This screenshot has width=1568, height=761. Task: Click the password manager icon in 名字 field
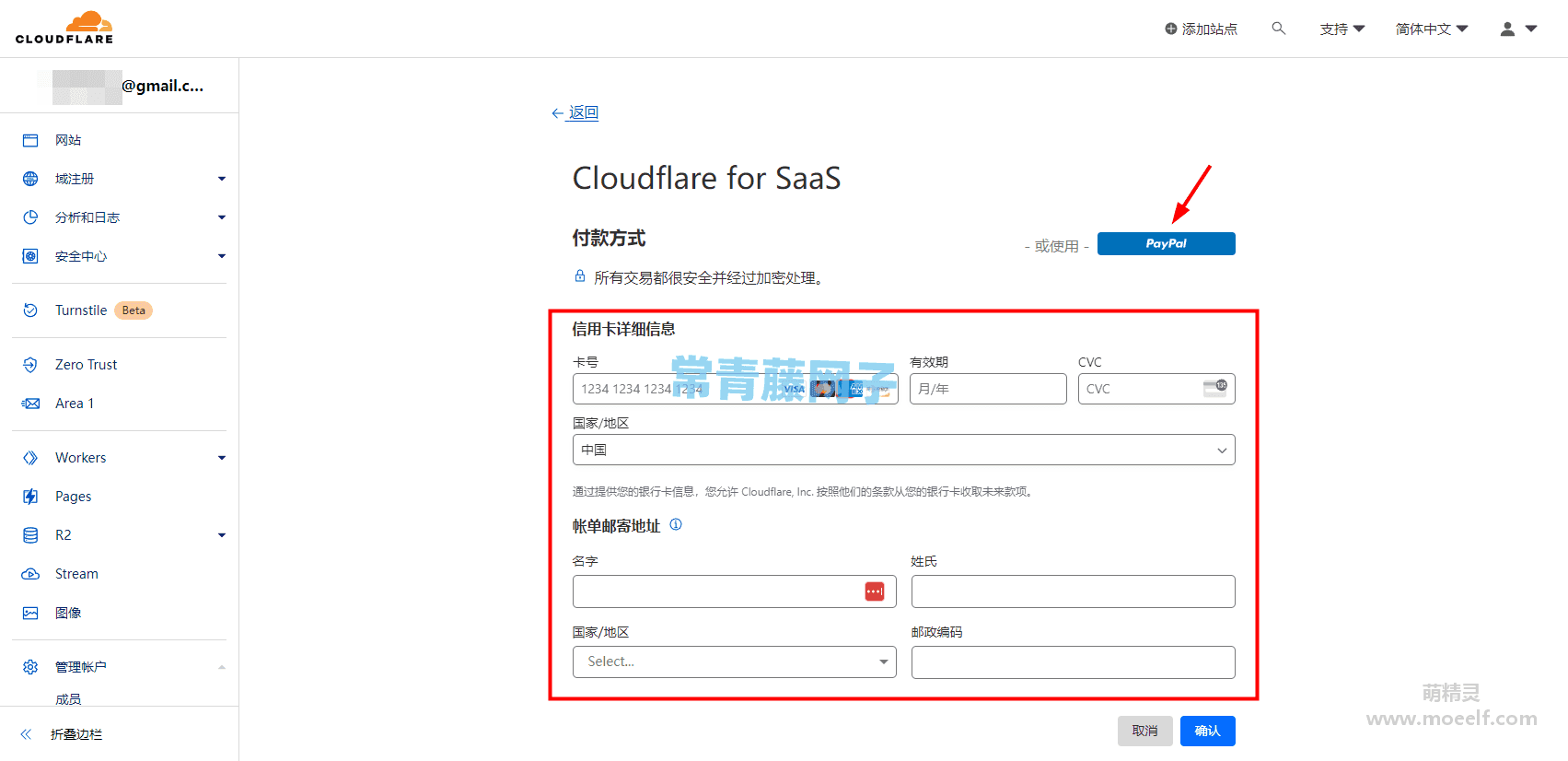(875, 591)
